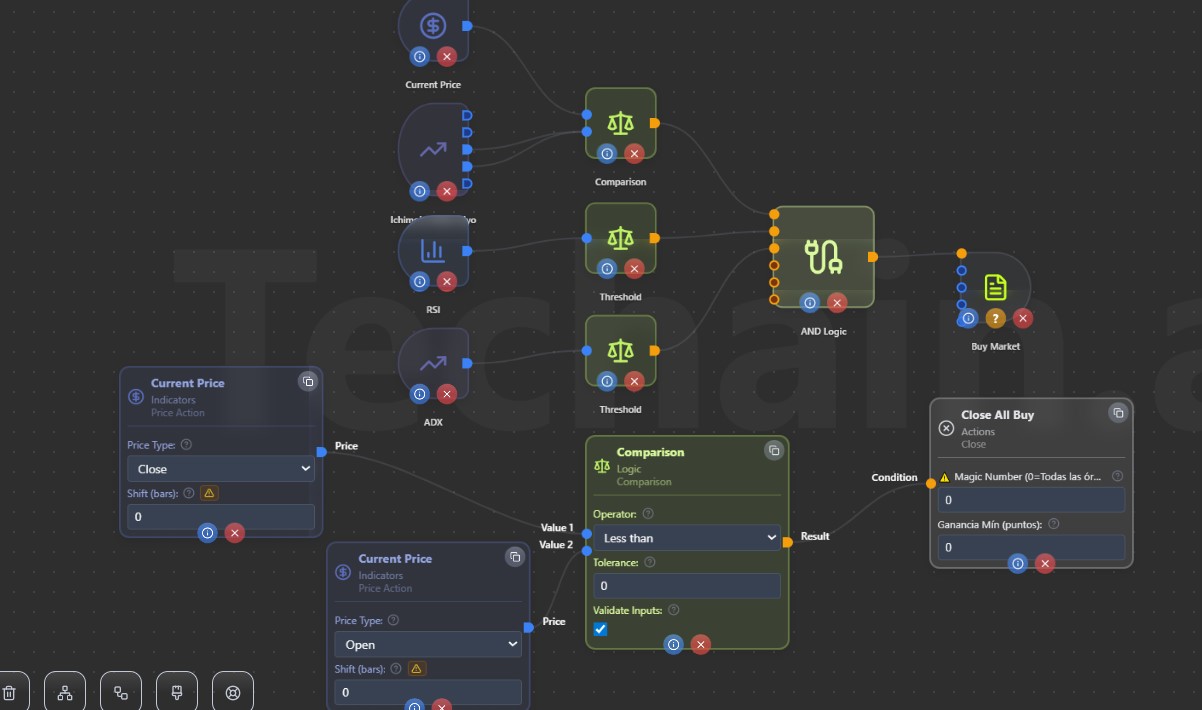
Task: Click the lifebuoy help icon in the bottom toolbar
Action: coord(233,692)
